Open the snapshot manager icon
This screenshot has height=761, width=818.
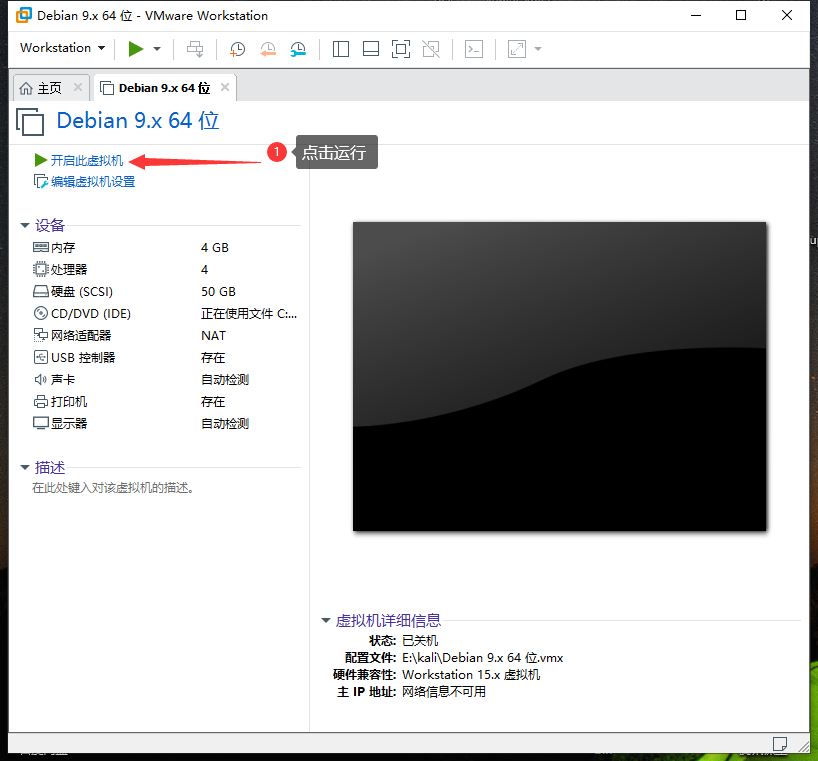298,49
